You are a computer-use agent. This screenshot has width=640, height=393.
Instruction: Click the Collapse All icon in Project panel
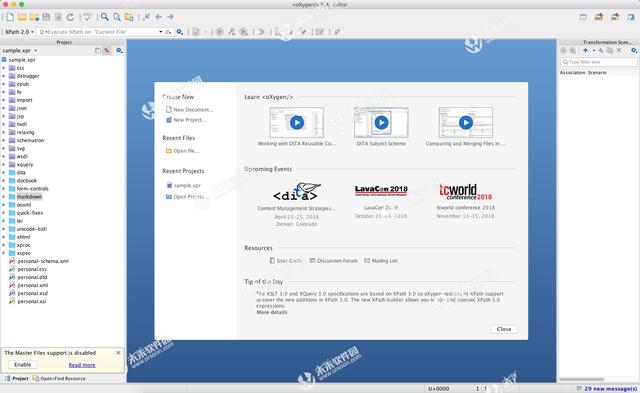pos(98,51)
